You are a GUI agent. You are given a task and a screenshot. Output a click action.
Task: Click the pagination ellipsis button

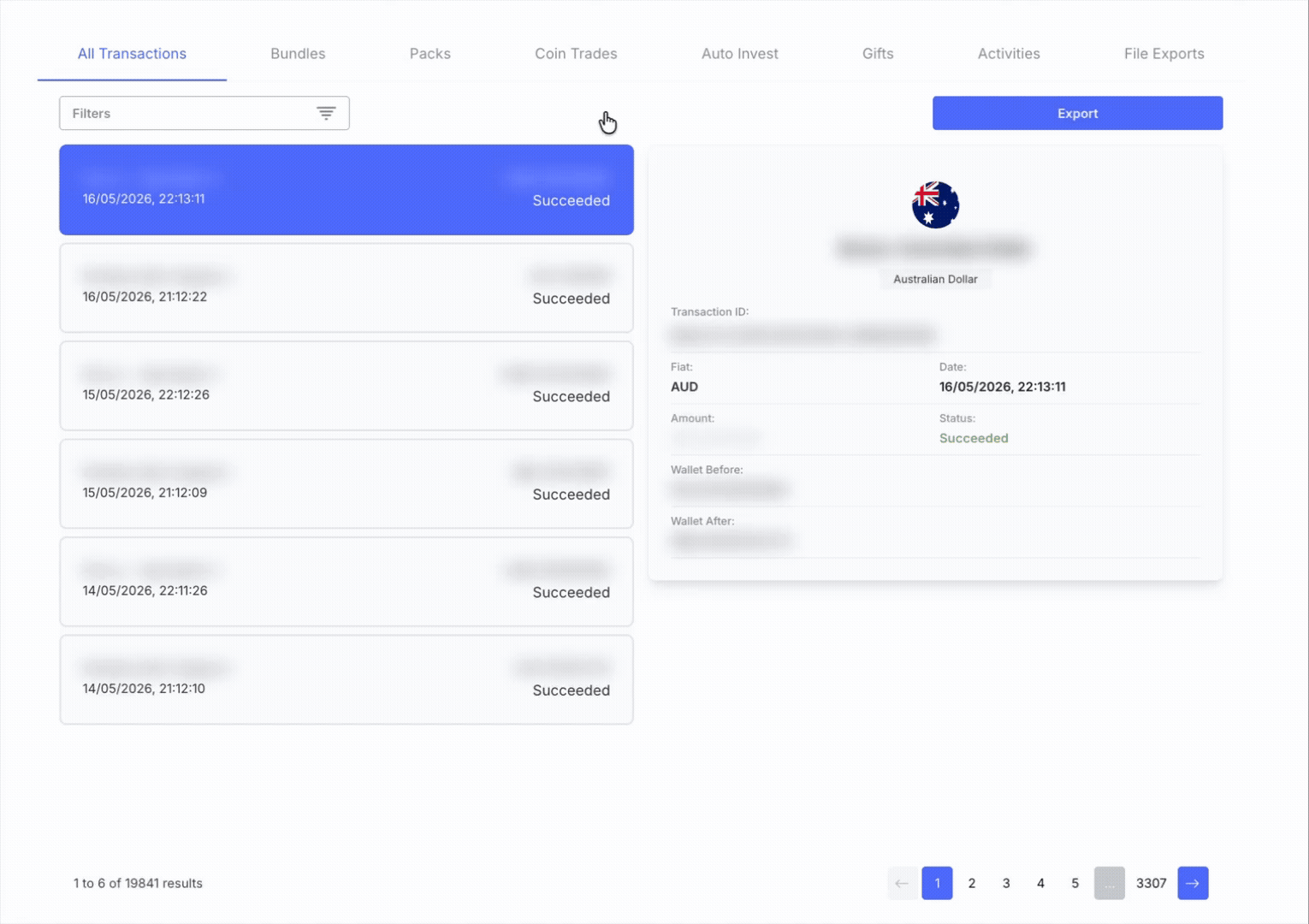(1110, 883)
